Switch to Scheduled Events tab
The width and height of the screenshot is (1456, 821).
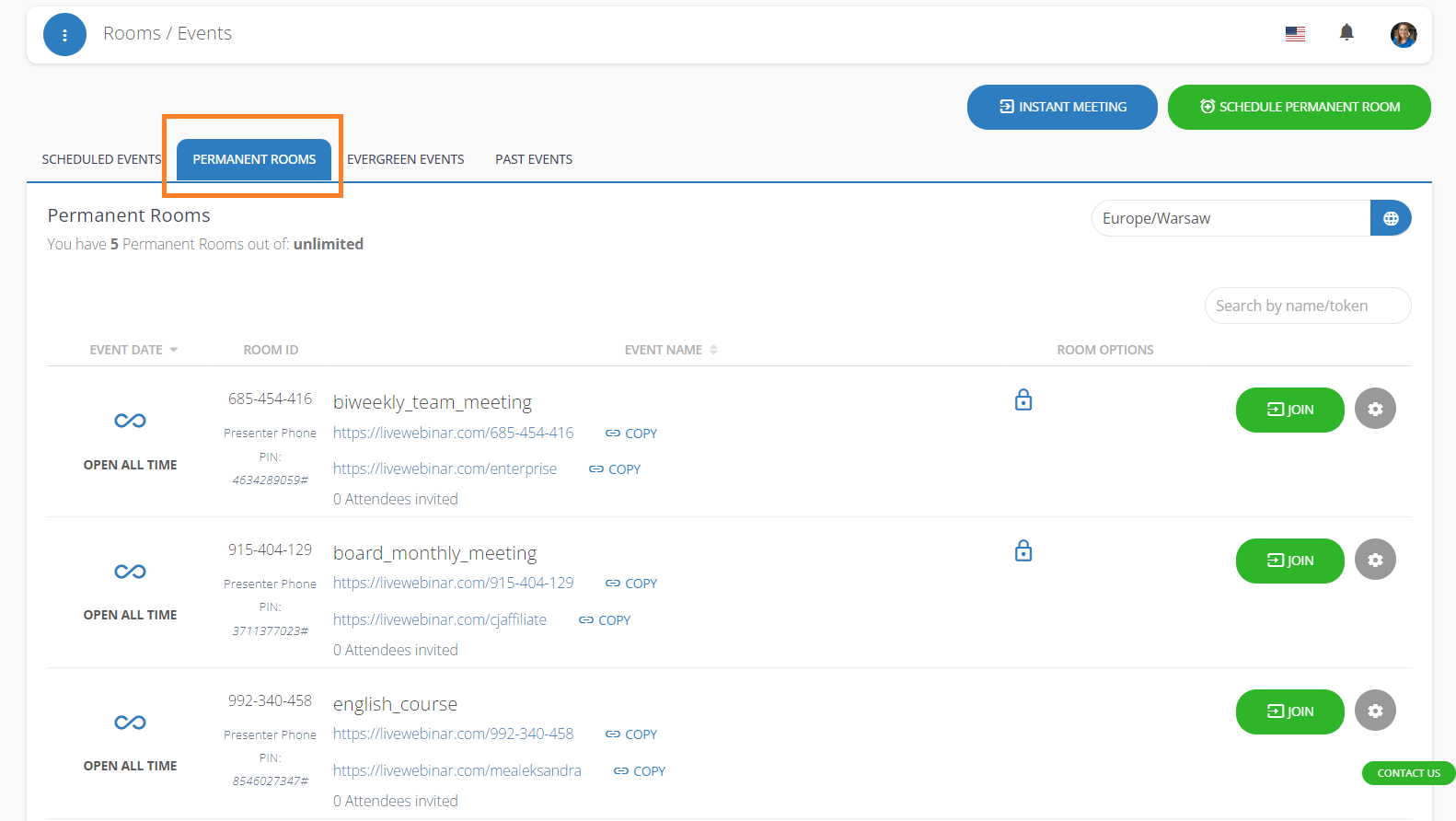[101, 159]
